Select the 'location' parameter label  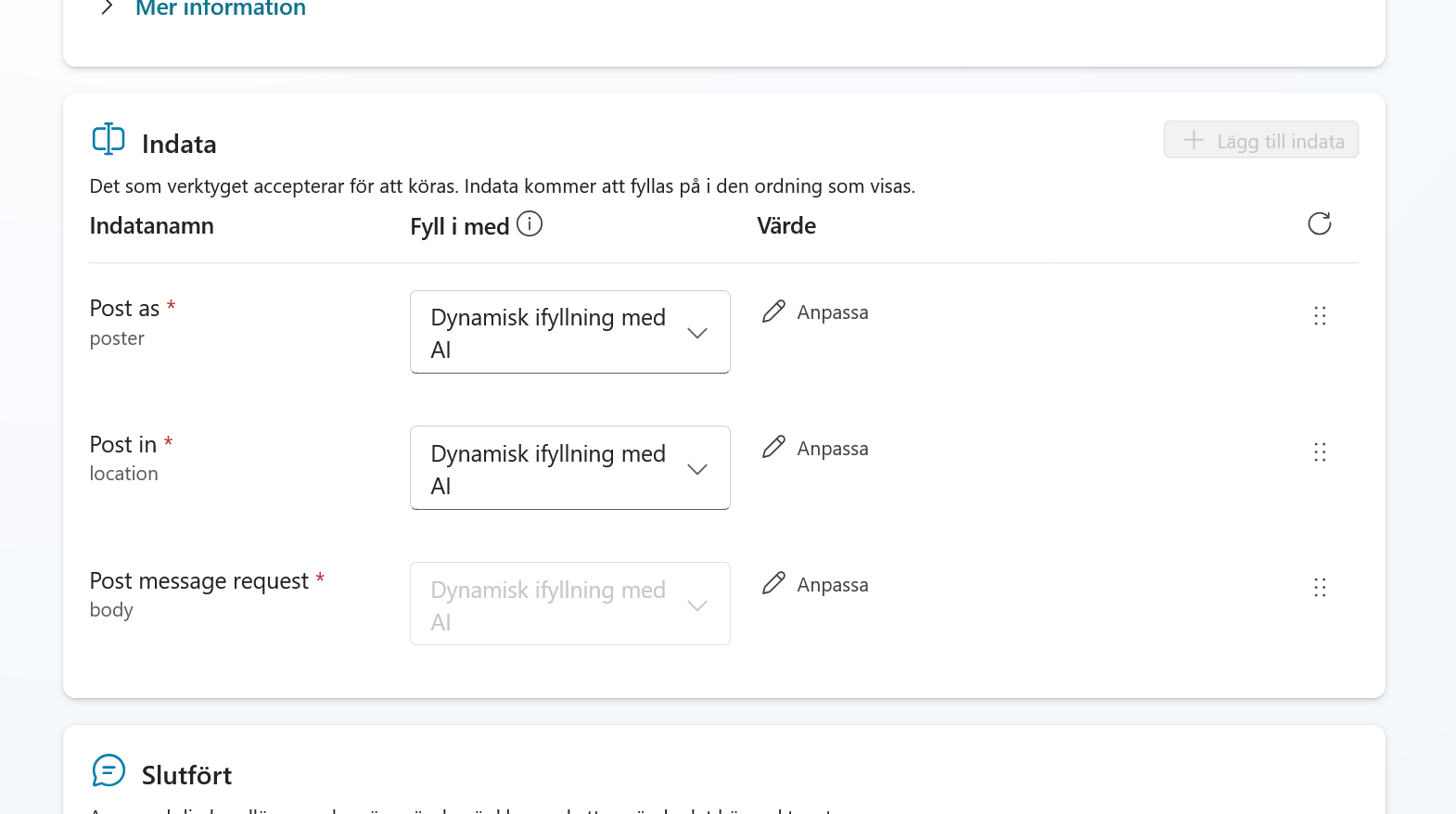point(123,474)
